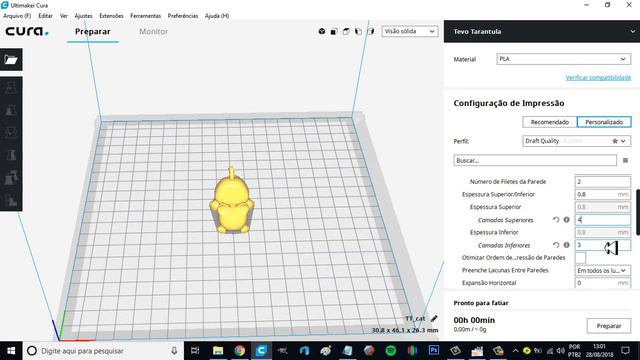Open settings visibility hamburger menu beside search
This screenshot has height=360, width=640.
[x=625, y=160]
